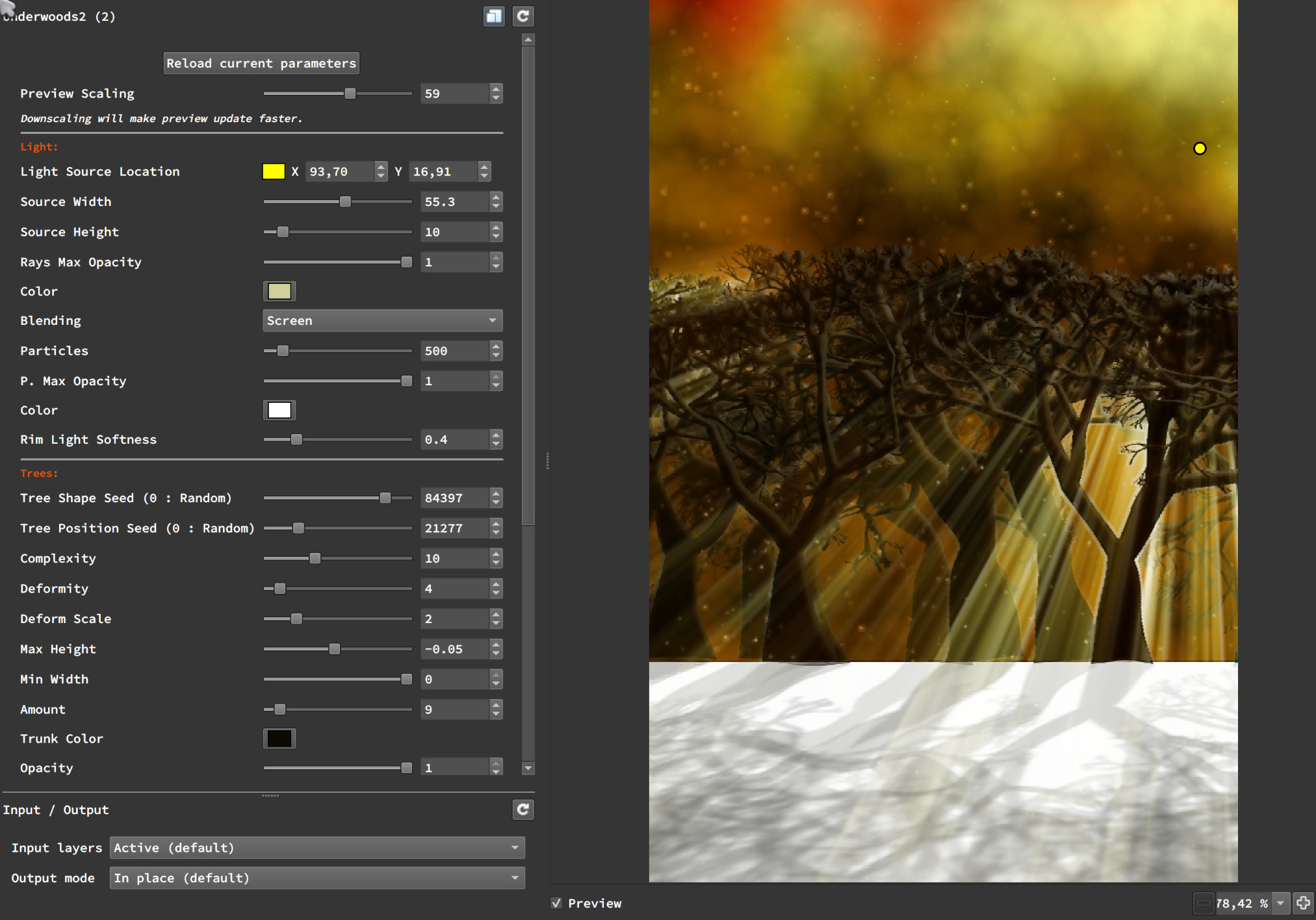Expand the preview zoom percentage dropdown
1316x920 pixels.
(1280, 903)
